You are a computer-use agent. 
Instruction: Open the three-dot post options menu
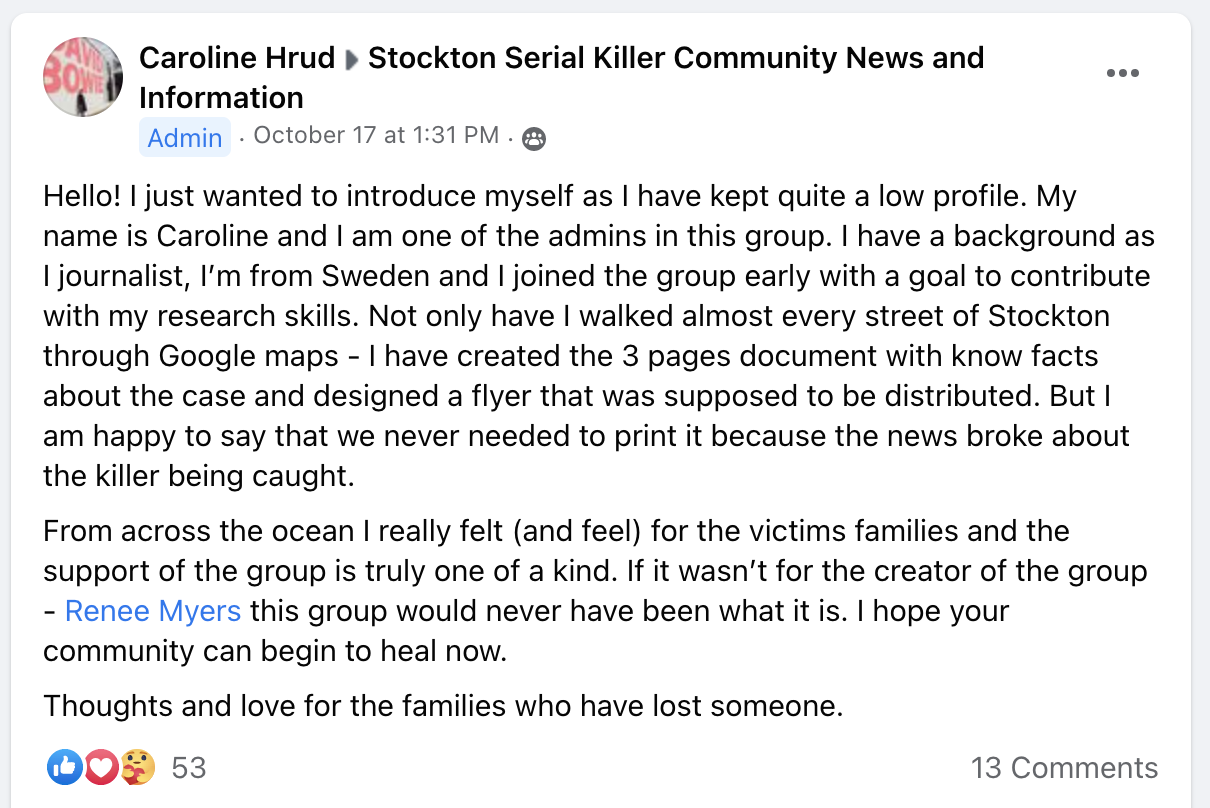coord(1122,74)
